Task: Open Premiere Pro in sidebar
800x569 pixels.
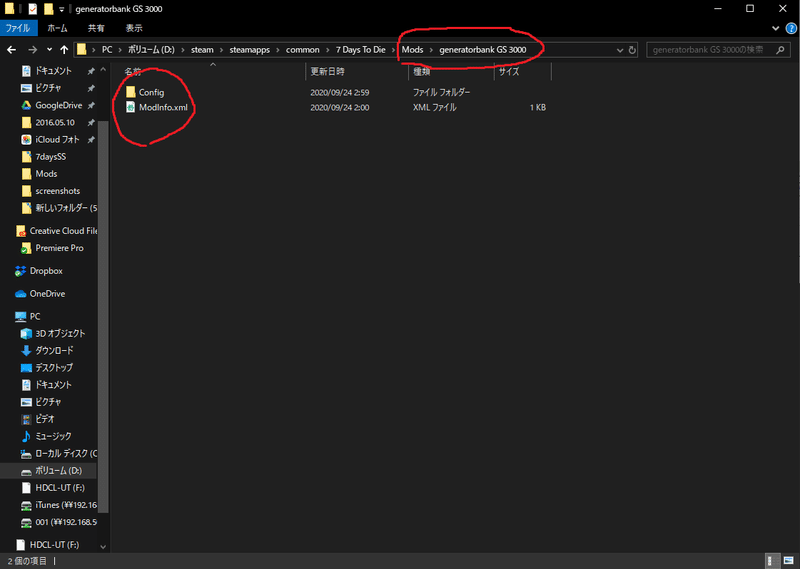Action: [59, 248]
